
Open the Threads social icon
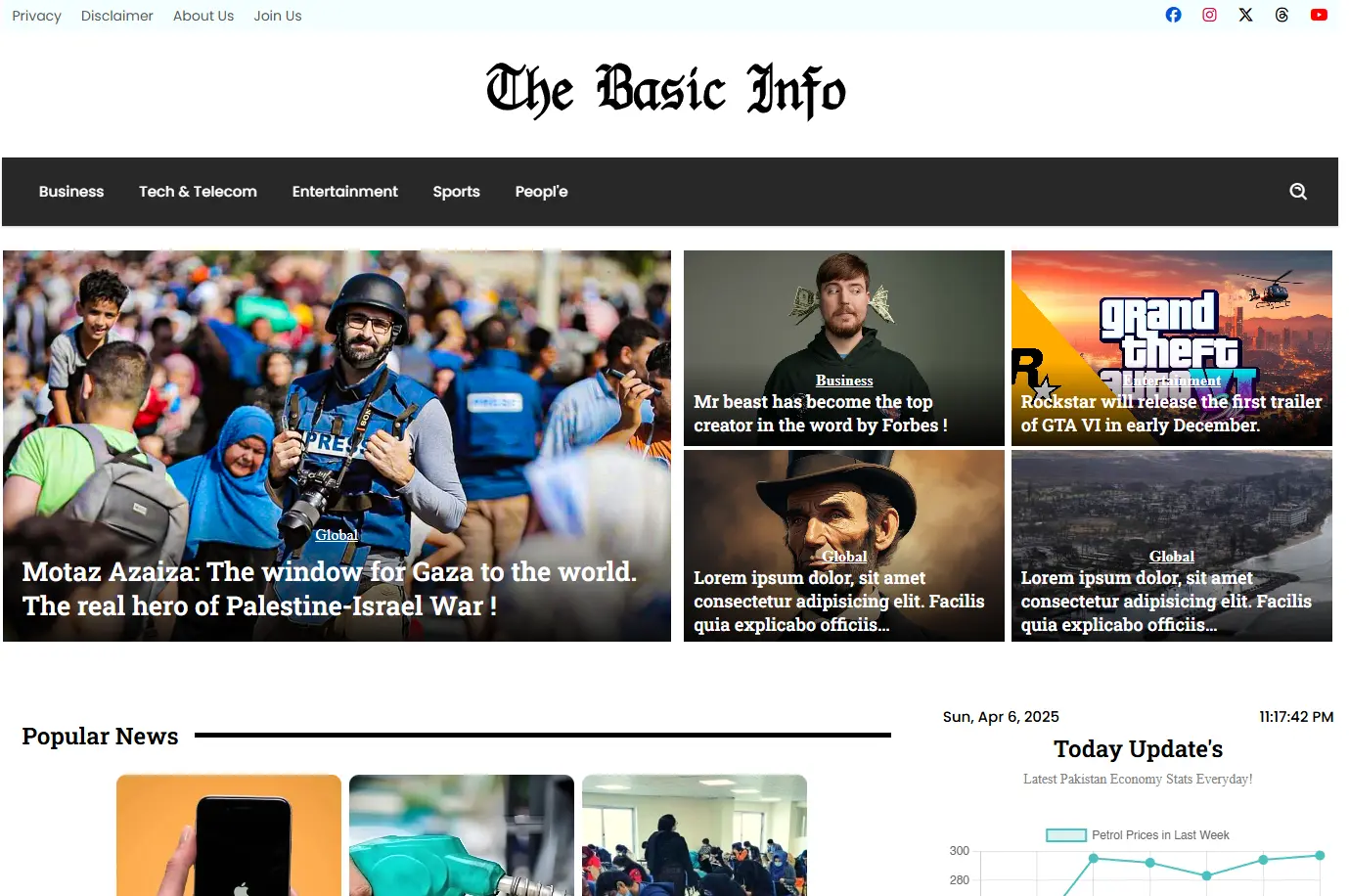coord(1282,15)
